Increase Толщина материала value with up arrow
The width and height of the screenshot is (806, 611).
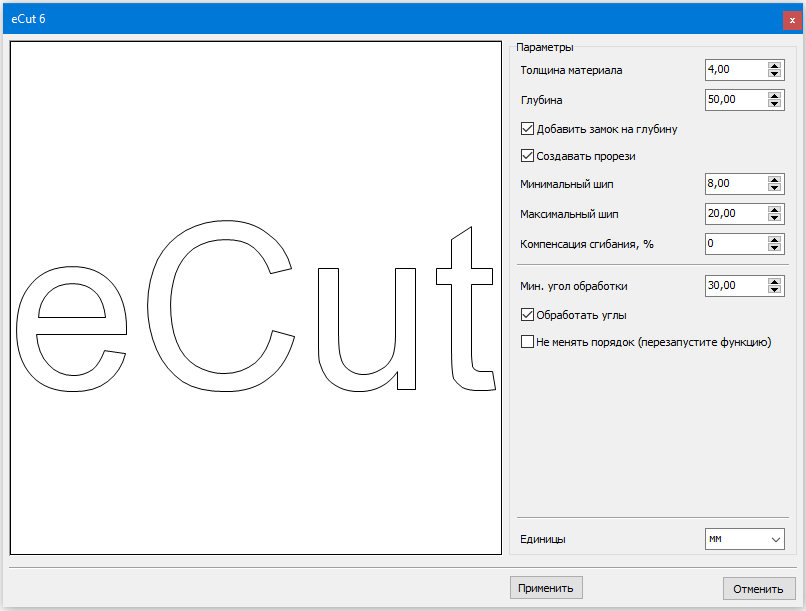tap(775, 66)
